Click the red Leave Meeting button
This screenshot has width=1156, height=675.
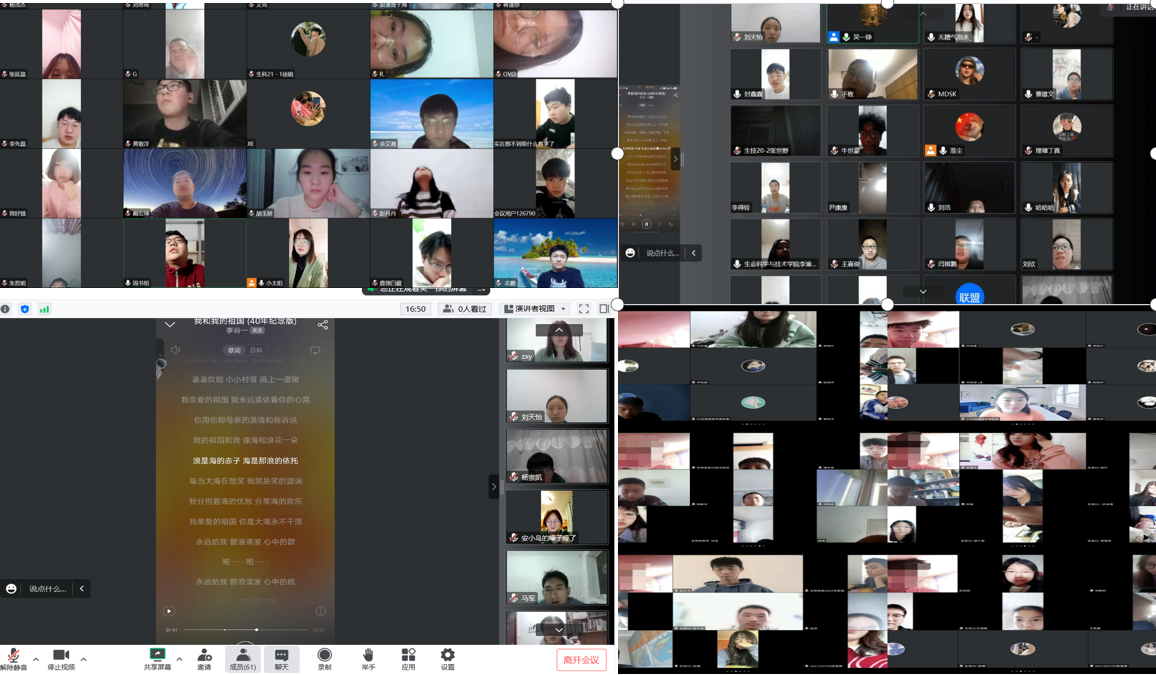pyautogui.click(x=581, y=660)
